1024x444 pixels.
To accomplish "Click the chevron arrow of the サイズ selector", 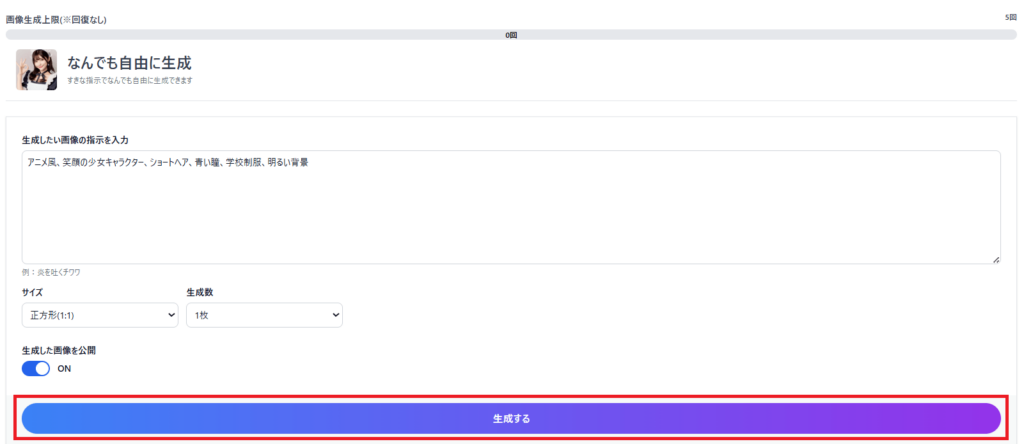I will tap(172, 315).
